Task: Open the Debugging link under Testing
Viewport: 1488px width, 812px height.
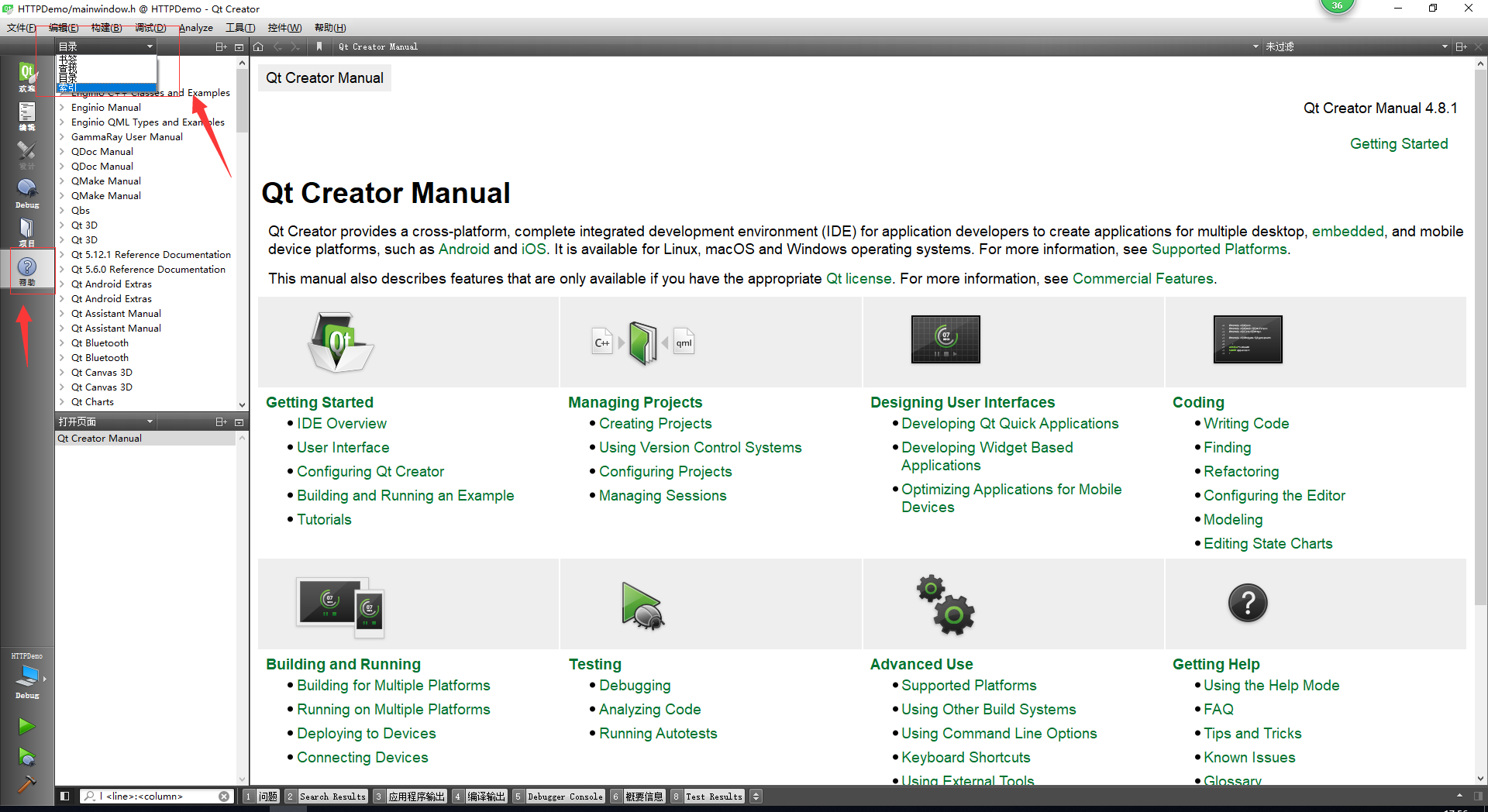Action: pyautogui.click(x=635, y=686)
